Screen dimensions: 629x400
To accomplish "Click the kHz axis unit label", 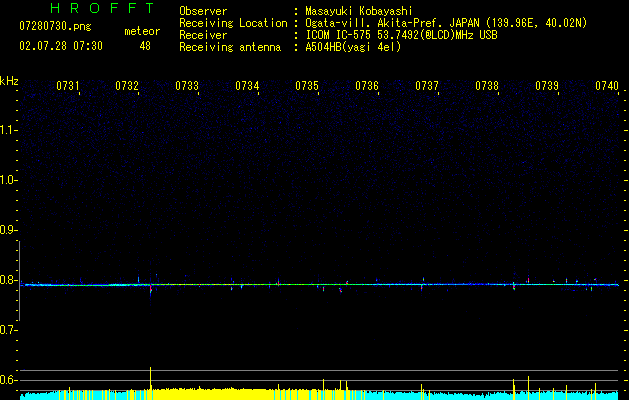I will pyautogui.click(x=9, y=81).
